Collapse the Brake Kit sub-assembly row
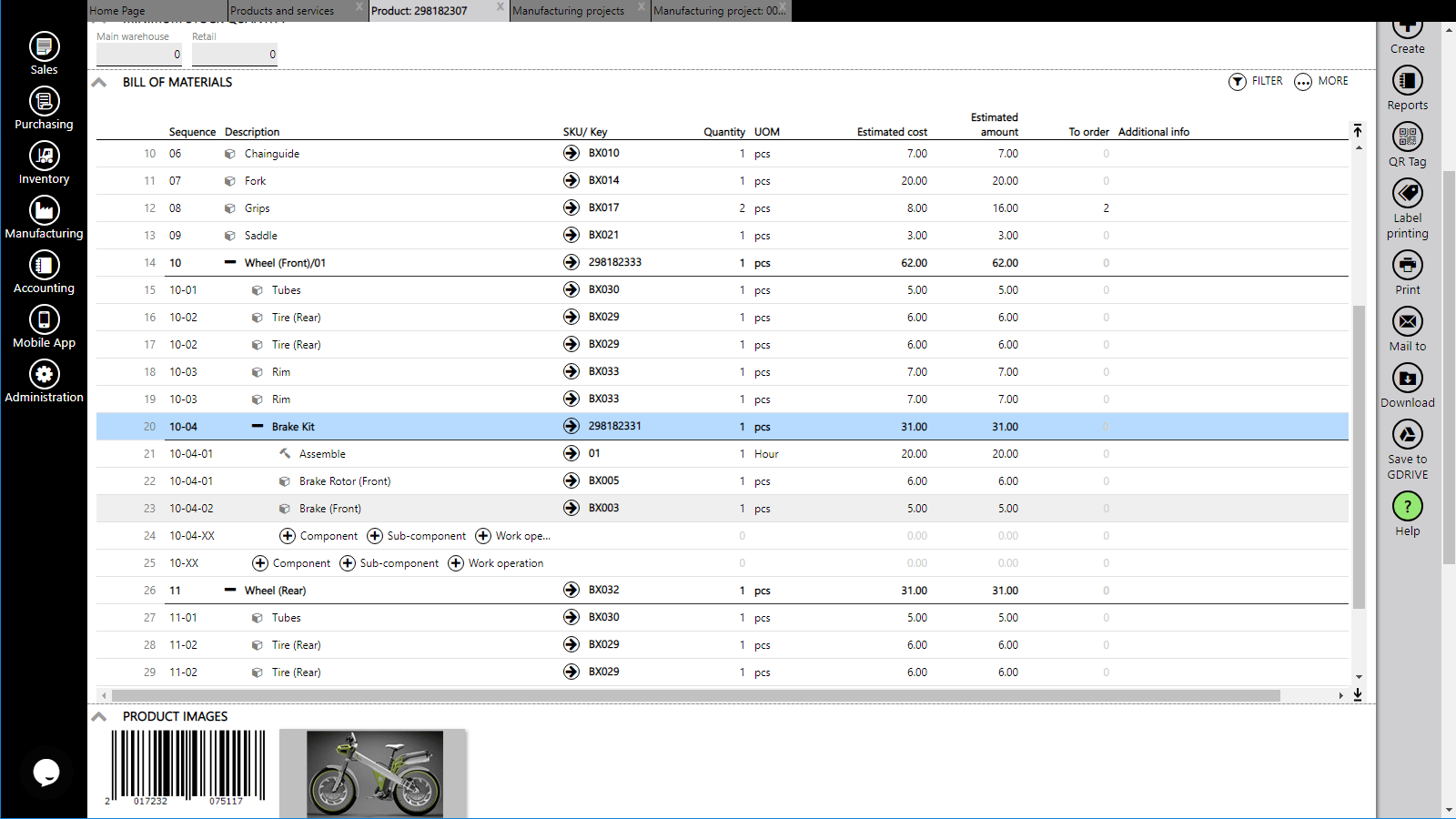 [x=257, y=426]
